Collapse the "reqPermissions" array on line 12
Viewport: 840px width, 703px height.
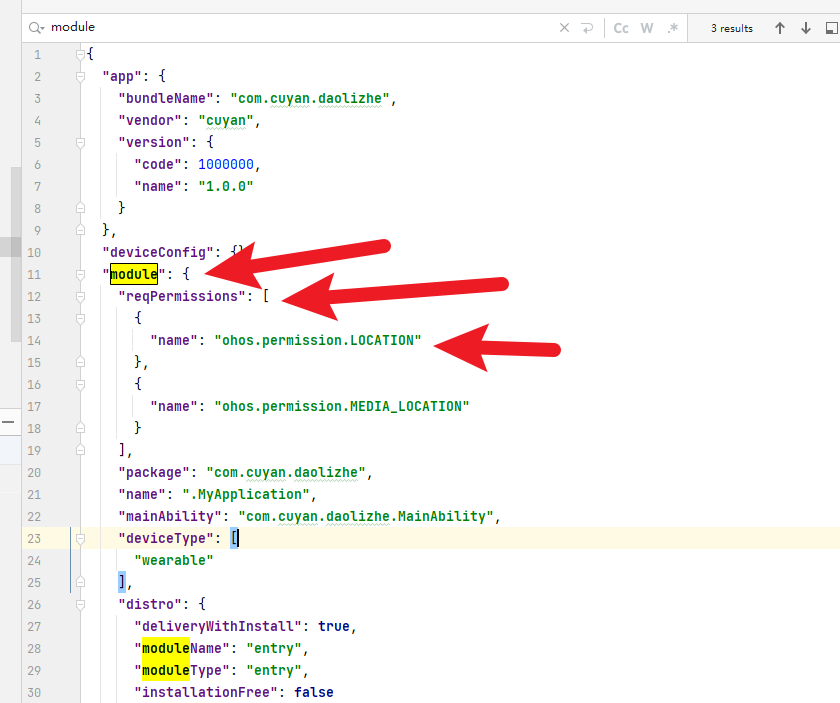tap(80, 296)
